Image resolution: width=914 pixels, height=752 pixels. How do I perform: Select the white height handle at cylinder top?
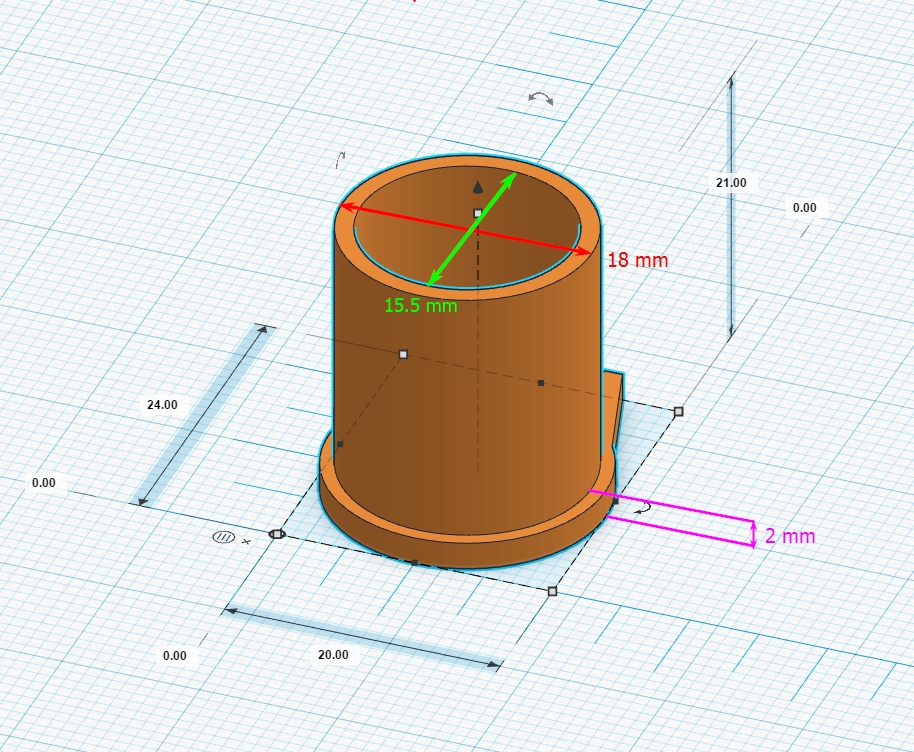tap(477, 213)
